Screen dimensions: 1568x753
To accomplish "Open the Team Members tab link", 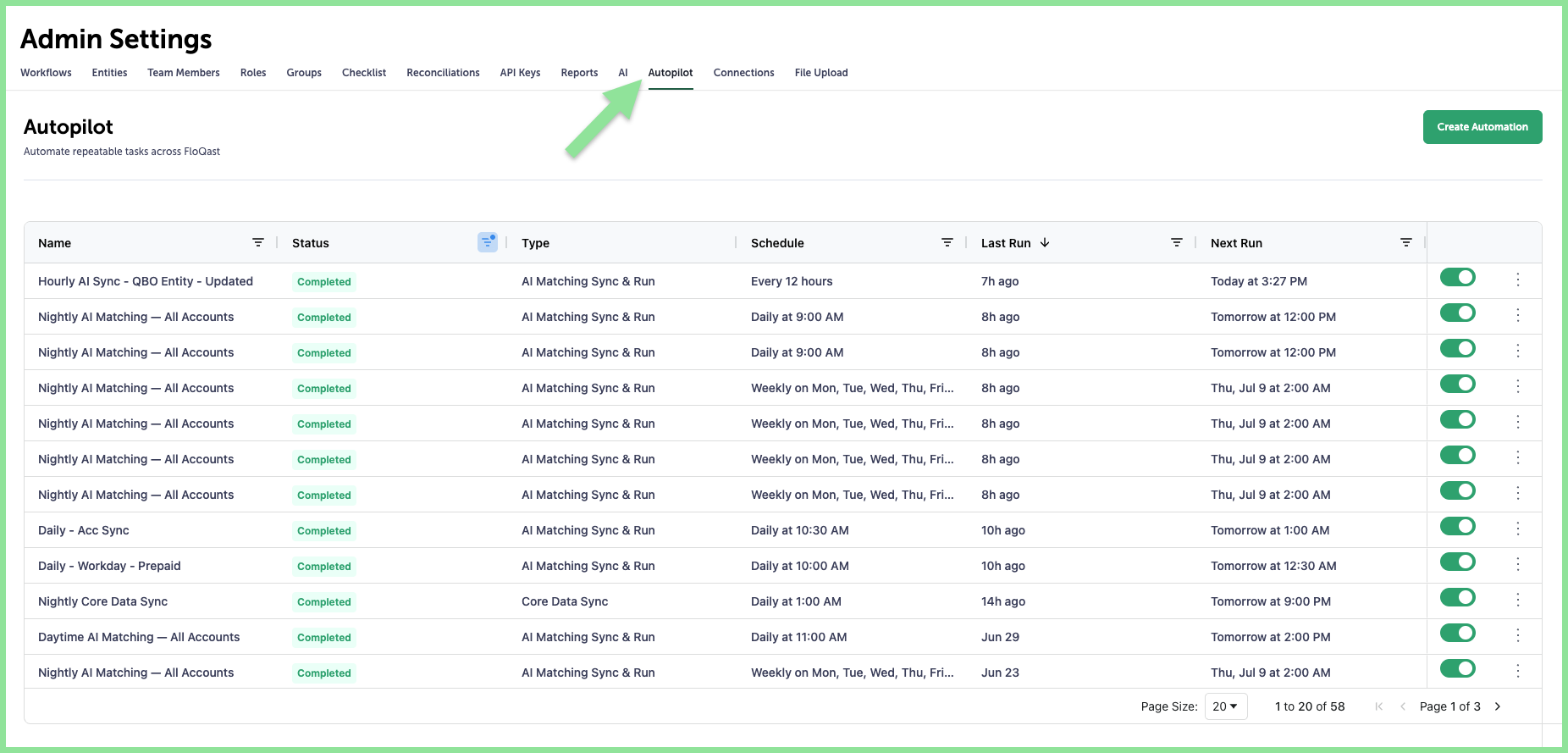I will pyautogui.click(x=184, y=73).
